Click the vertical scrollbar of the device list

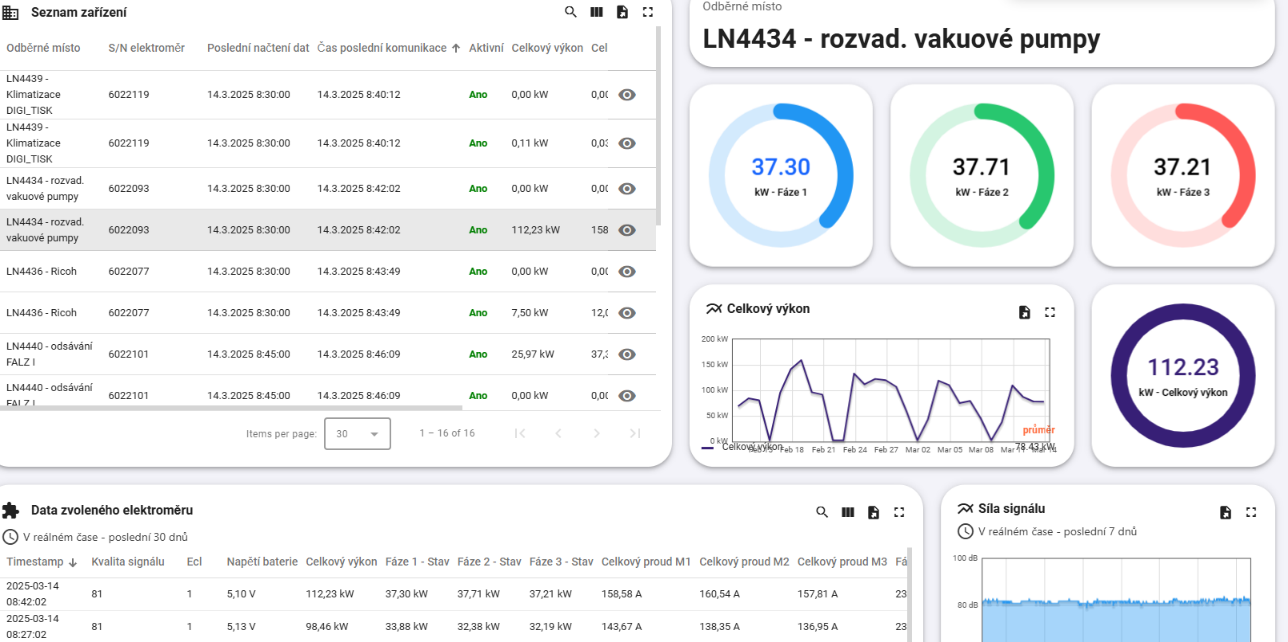click(x=658, y=125)
